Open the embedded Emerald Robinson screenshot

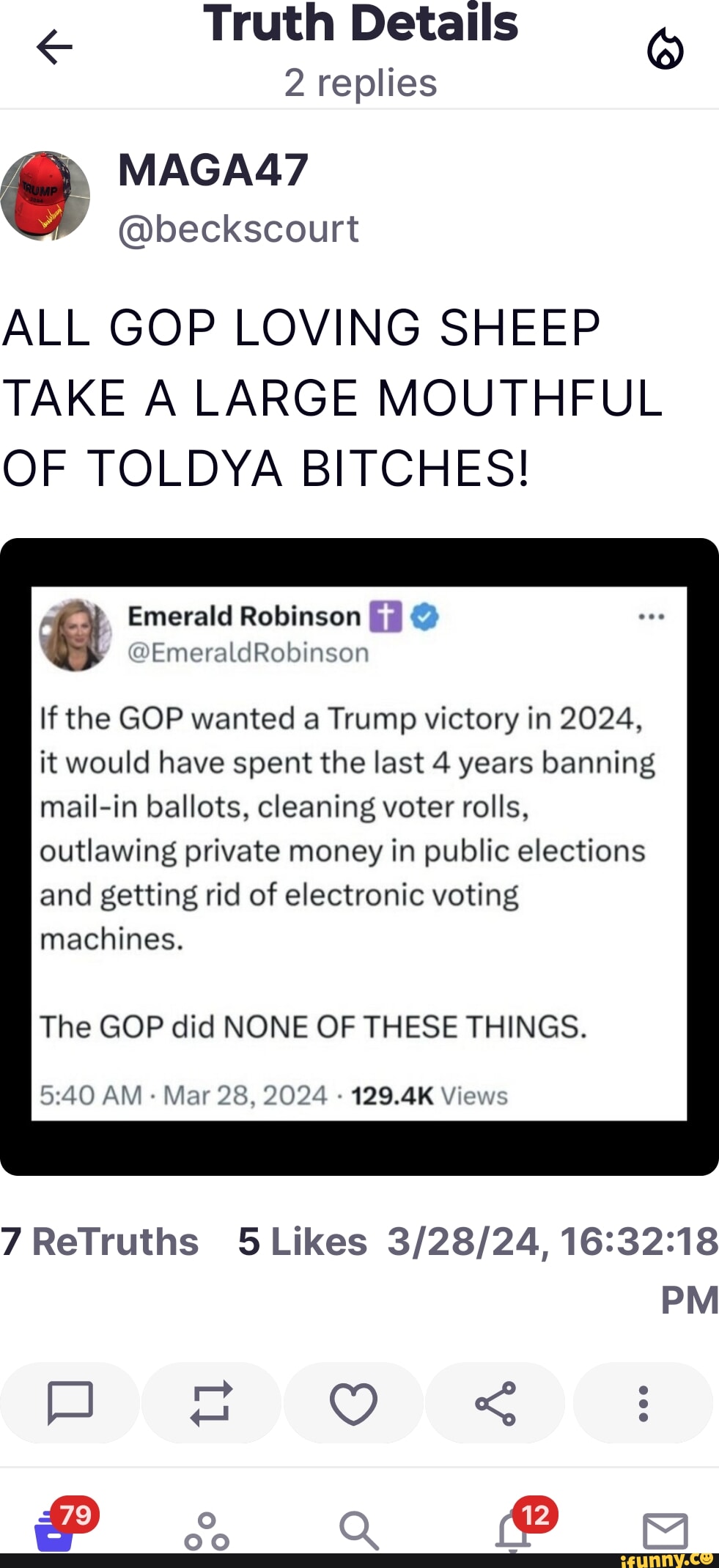coord(359,855)
